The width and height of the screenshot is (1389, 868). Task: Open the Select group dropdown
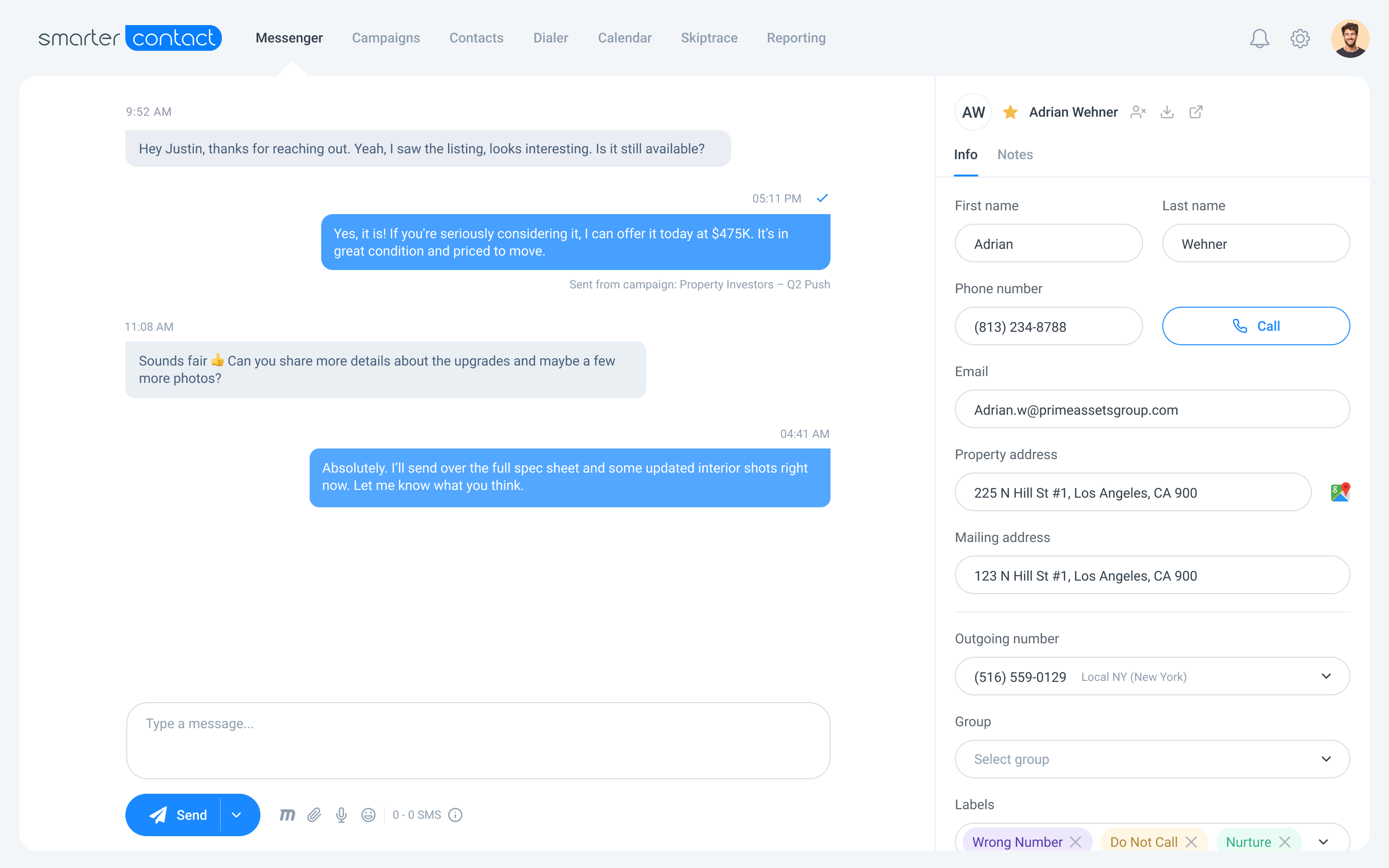[1326, 759]
